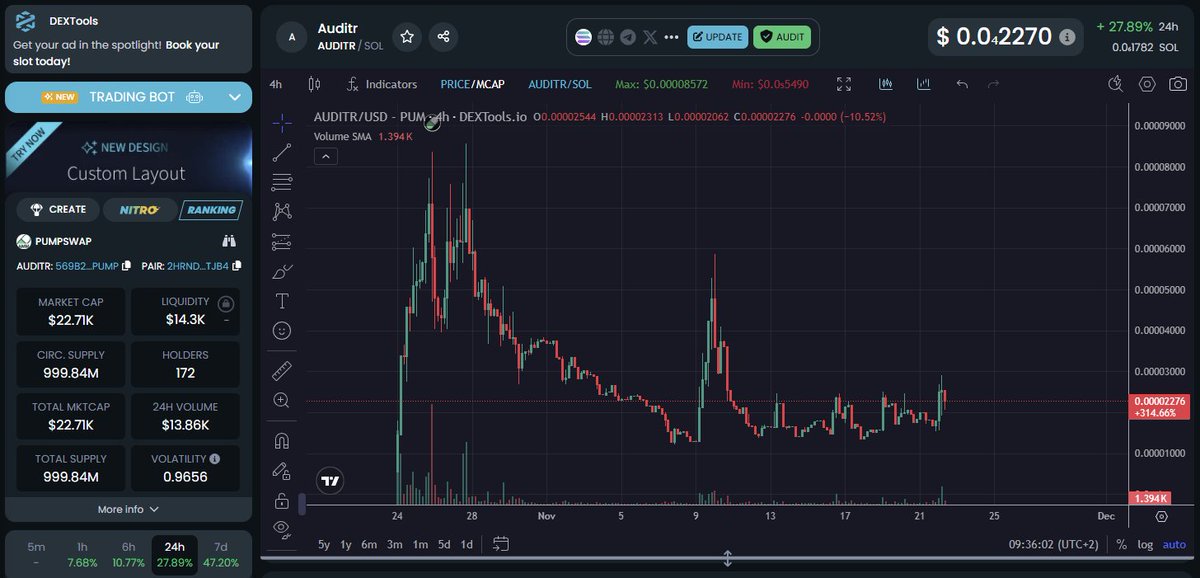Screen dimensions: 1200x578
Task: Collapse the Volume SMA indicator row
Action: (x=325, y=156)
